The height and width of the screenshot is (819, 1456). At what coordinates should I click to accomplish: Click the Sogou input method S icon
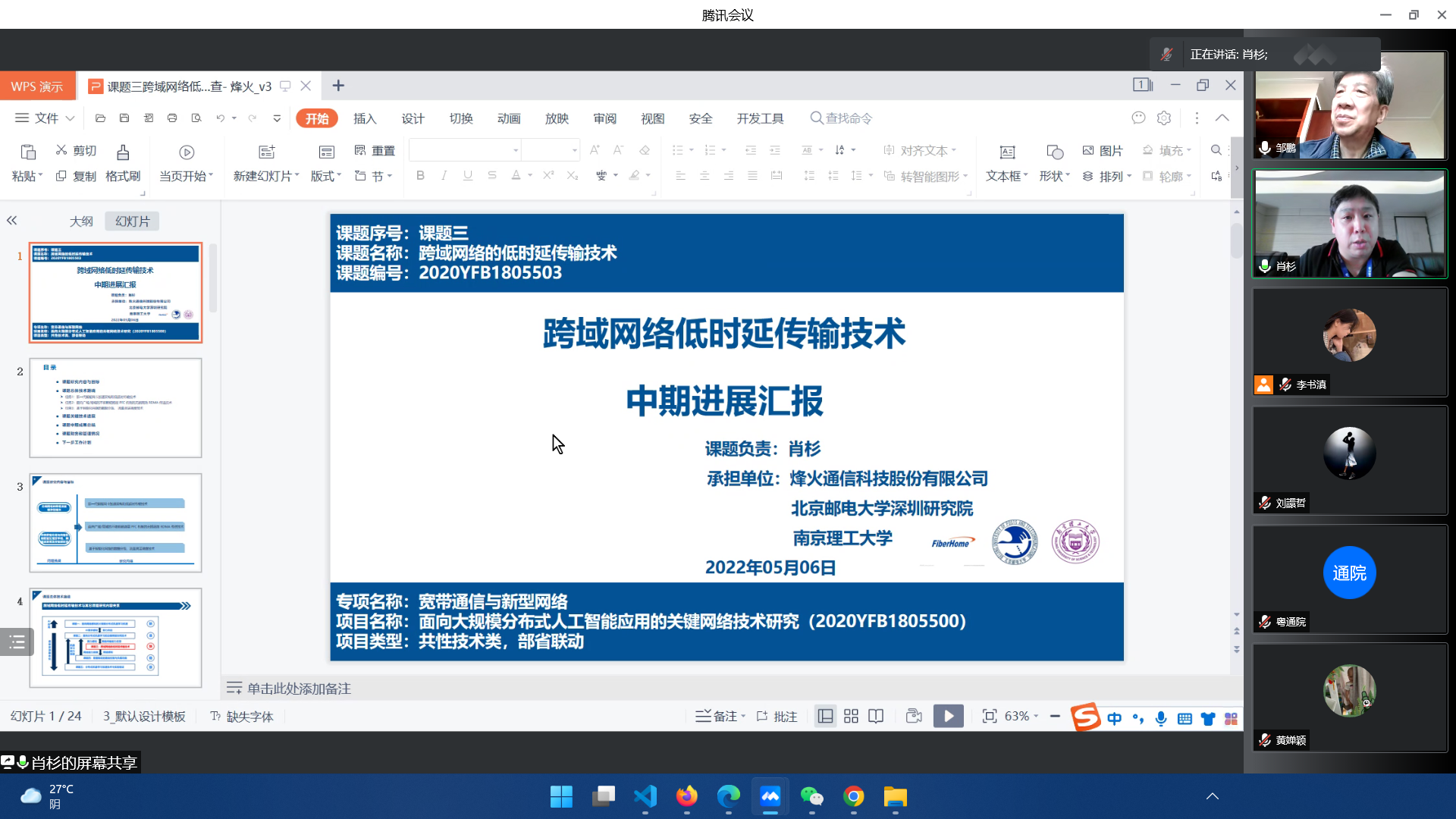coord(1086,717)
